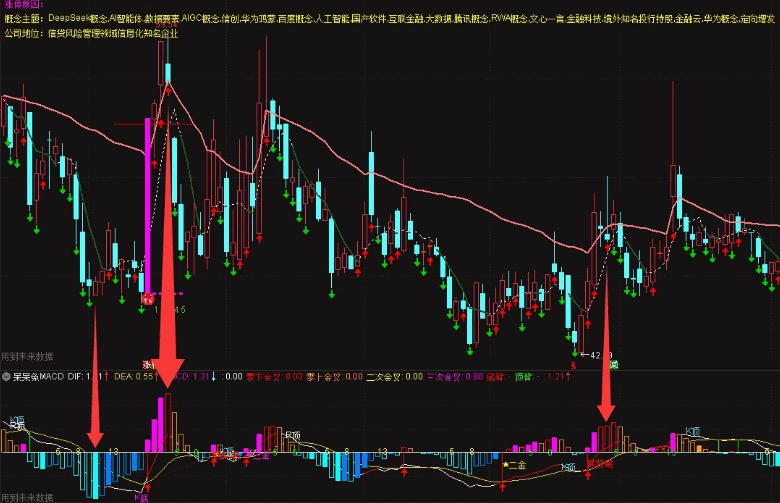The height and width of the screenshot is (503, 780).
Task: Open the AIGC概念 concept theme
Action: [x=200, y=19]
